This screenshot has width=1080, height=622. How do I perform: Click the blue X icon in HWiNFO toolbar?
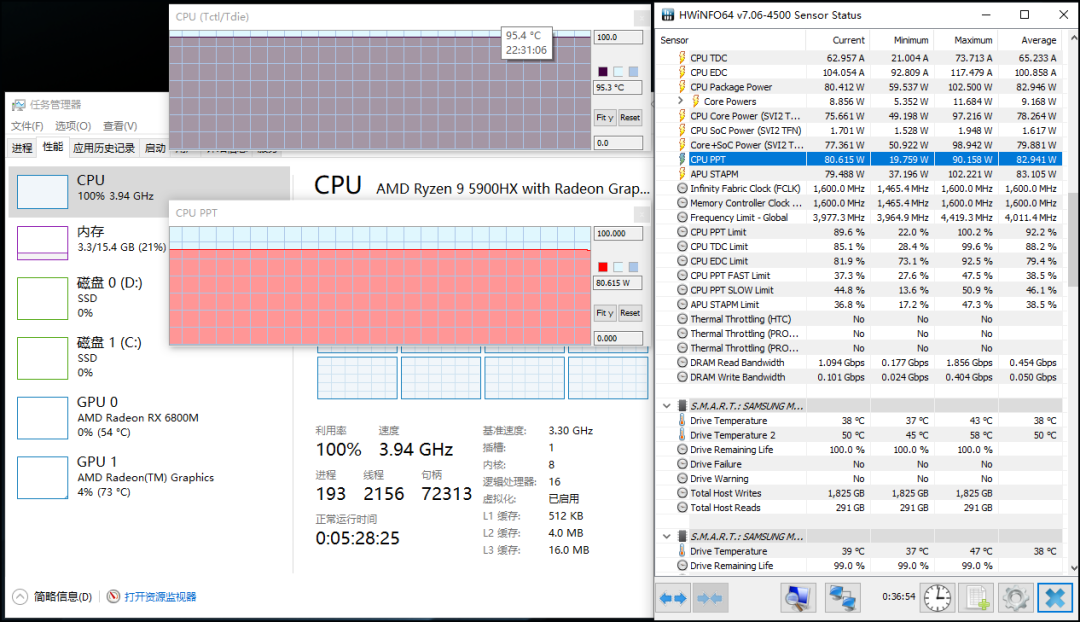pyautogui.click(x=1054, y=598)
